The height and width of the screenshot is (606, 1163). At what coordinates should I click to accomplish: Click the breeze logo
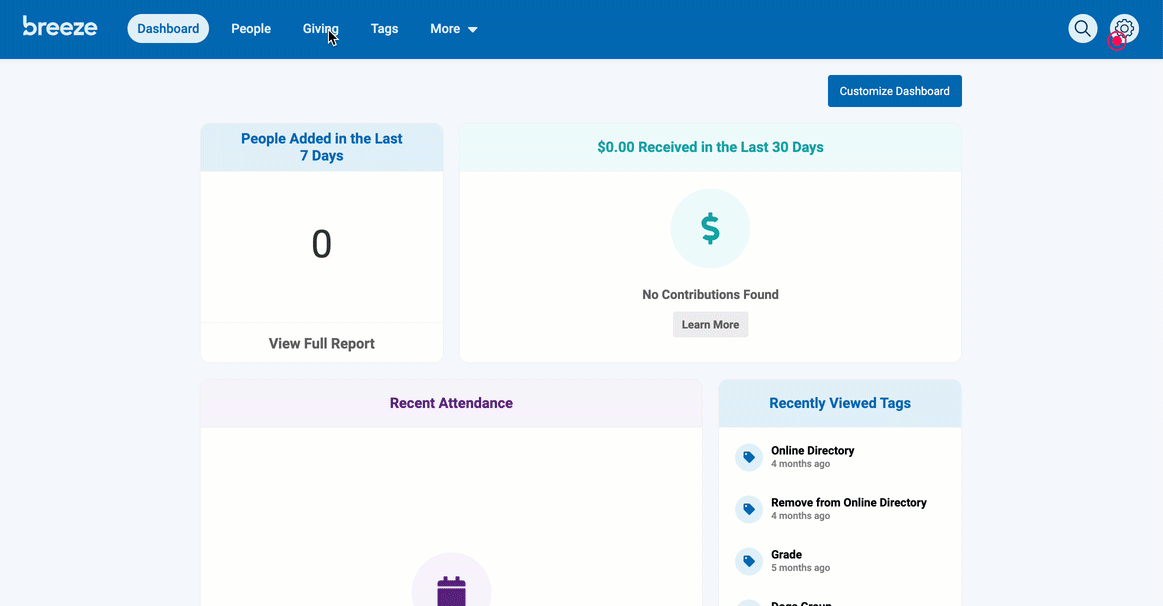[x=60, y=27]
